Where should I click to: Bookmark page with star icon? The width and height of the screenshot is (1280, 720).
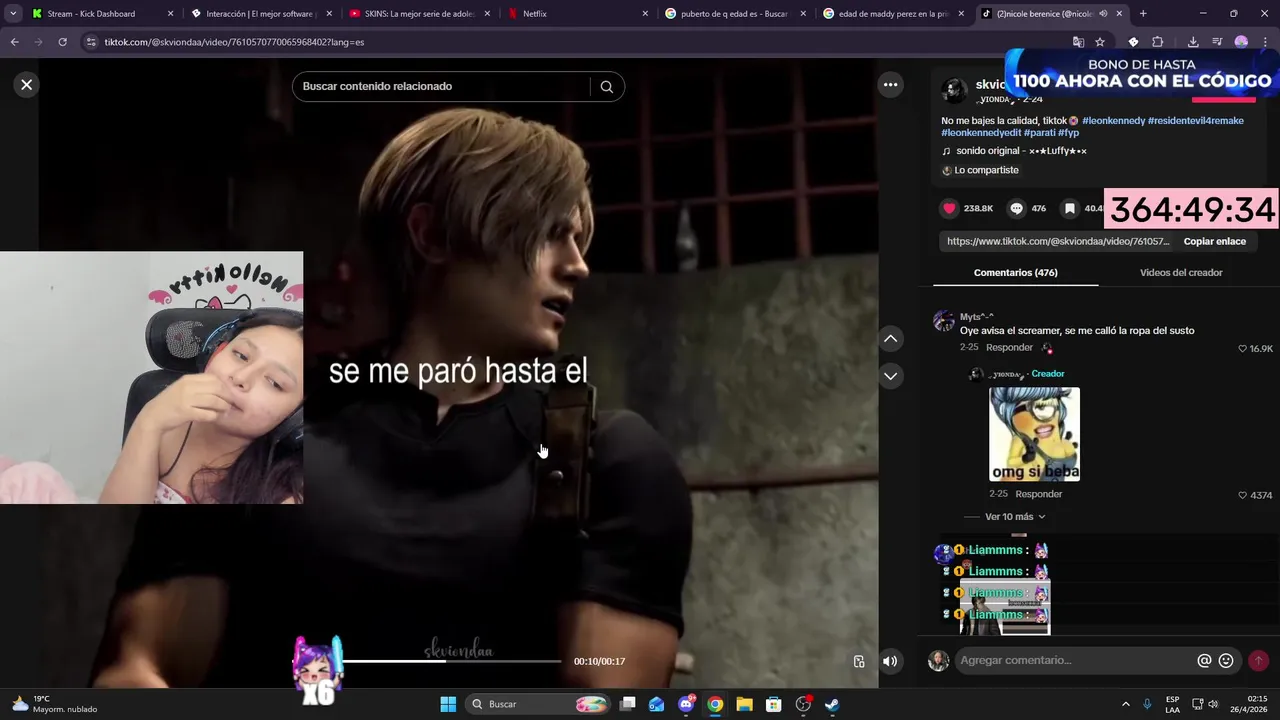[1100, 42]
